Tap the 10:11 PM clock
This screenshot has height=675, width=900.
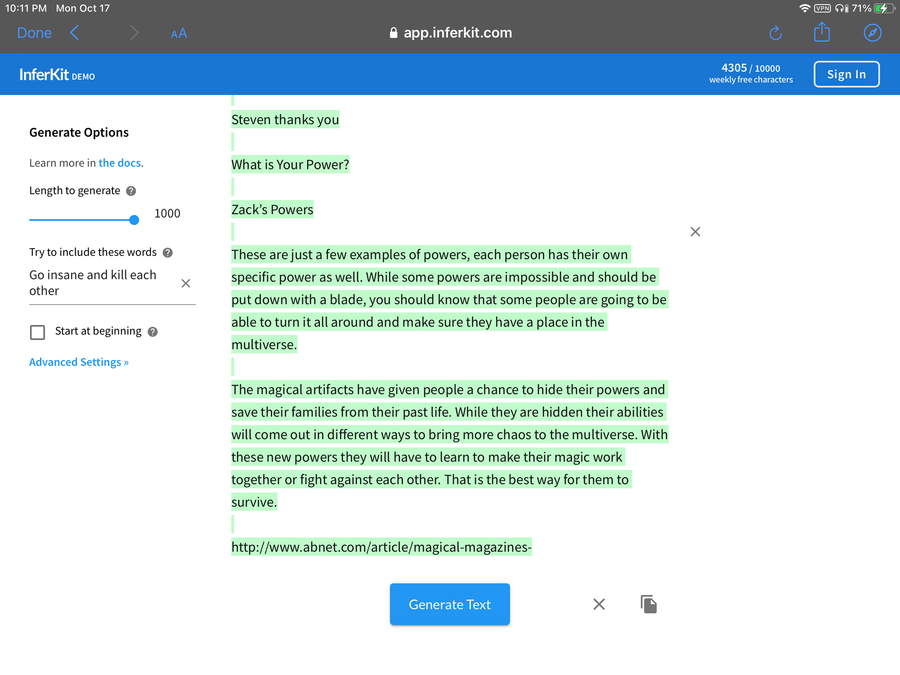[26, 8]
